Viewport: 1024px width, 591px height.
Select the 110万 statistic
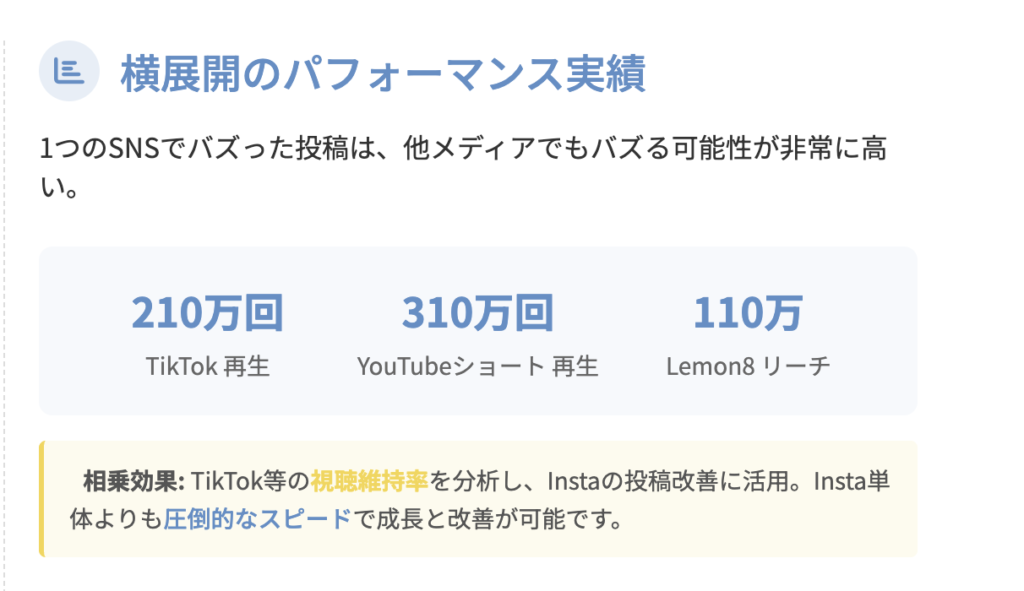pos(748,313)
